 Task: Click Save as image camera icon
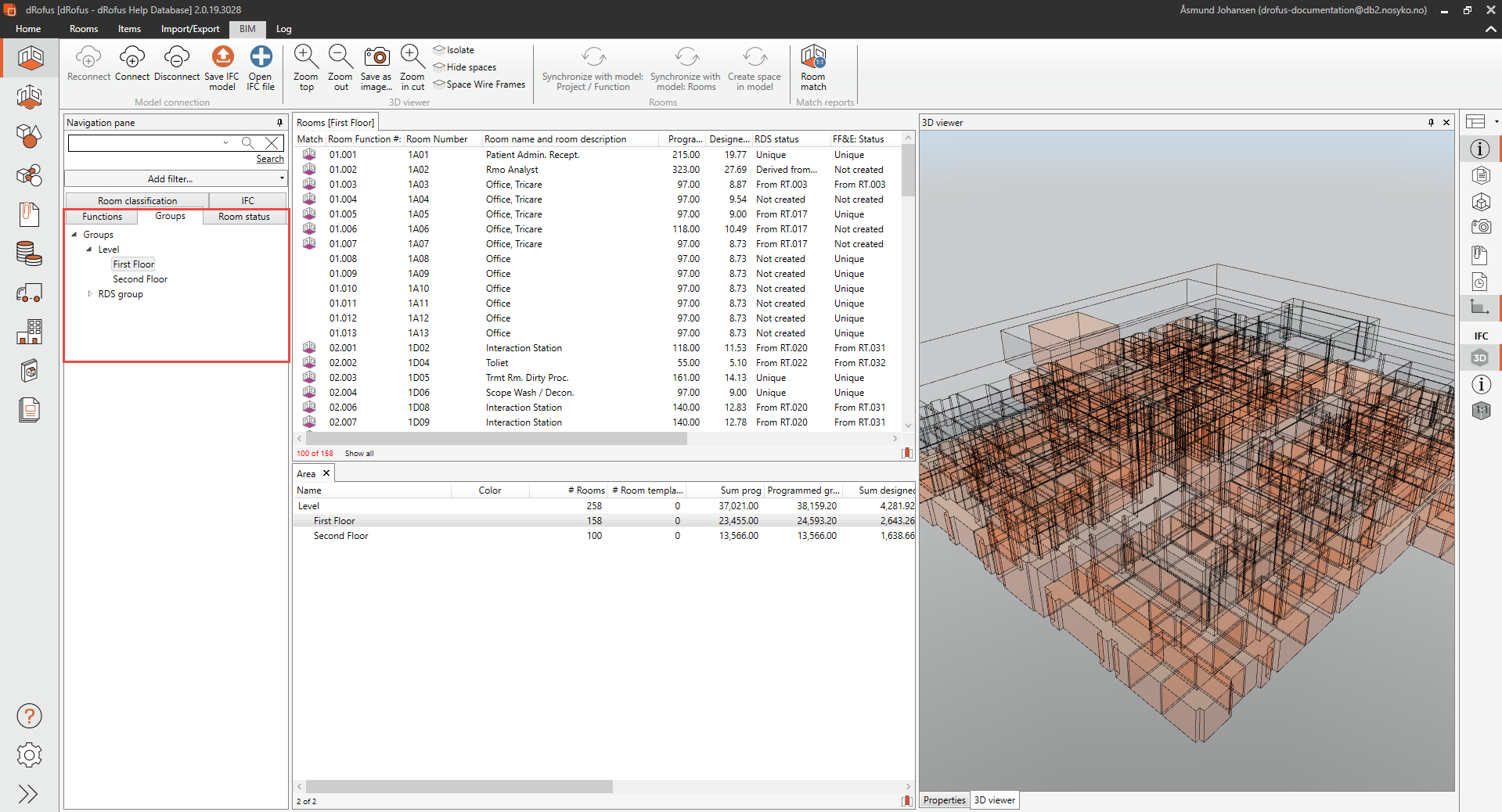pyautogui.click(x=376, y=58)
